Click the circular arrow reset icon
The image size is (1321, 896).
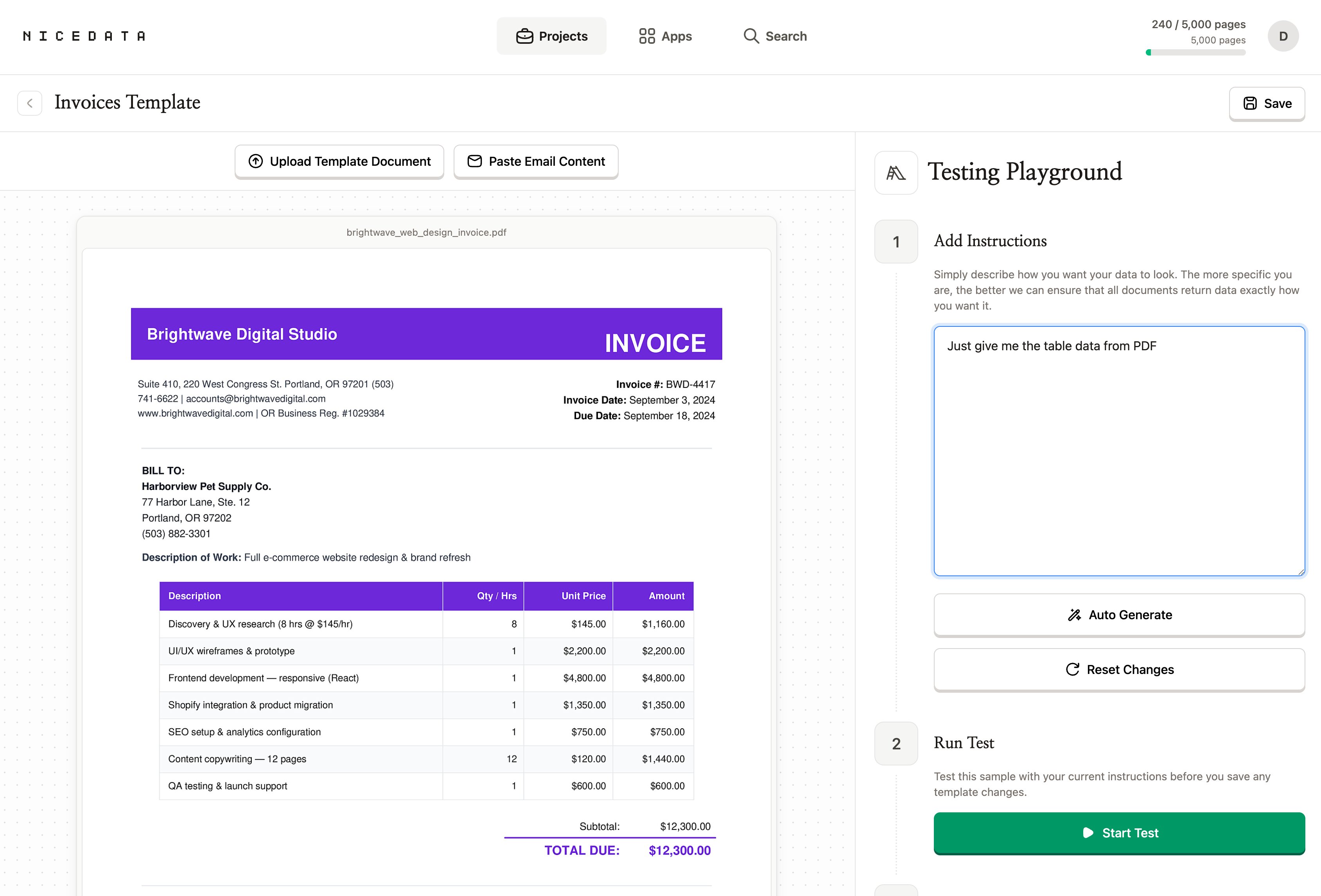tap(1072, 669)
